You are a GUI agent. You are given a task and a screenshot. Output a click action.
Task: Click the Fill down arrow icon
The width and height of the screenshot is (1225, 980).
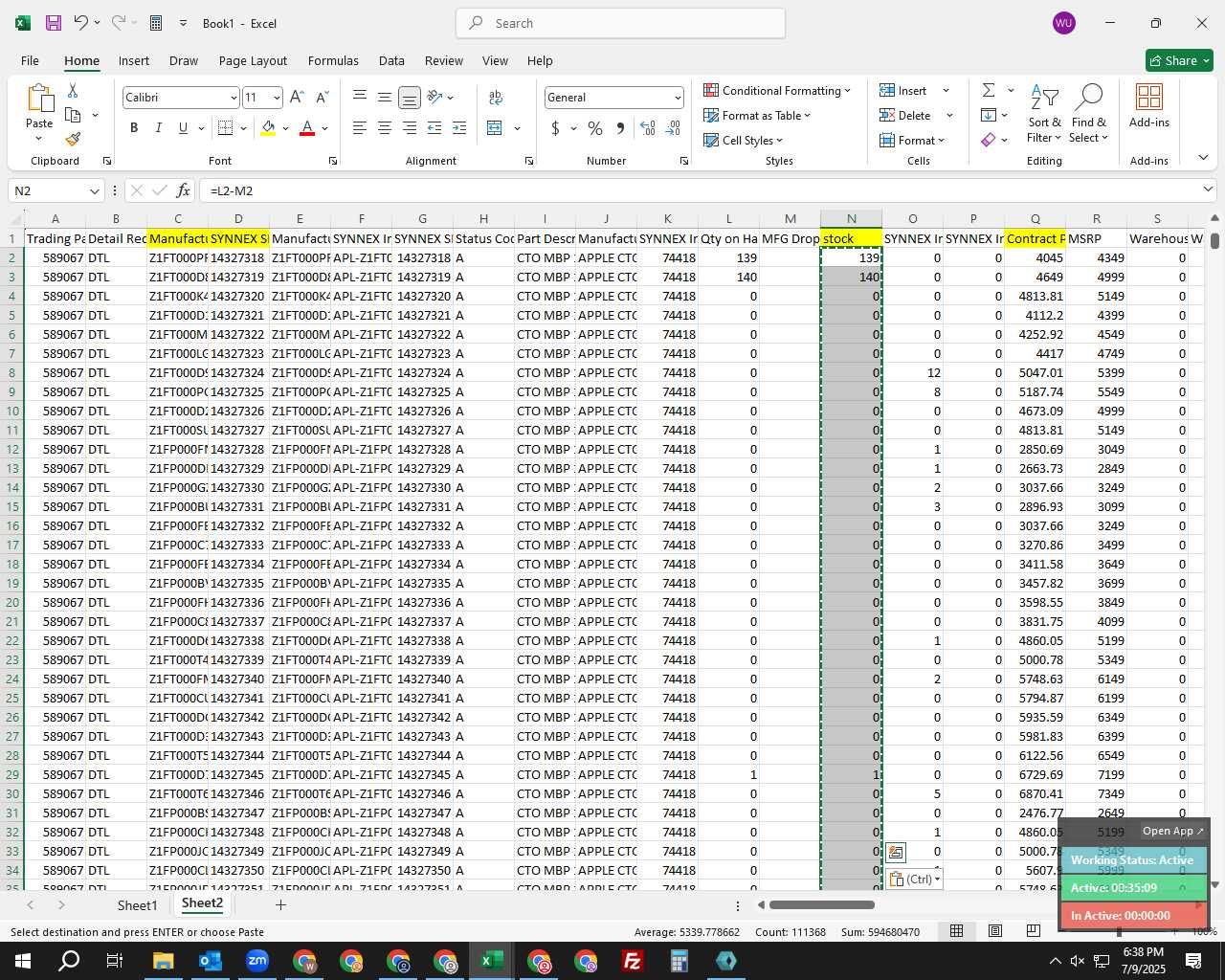pyautogui.click(x=989, y=115)
